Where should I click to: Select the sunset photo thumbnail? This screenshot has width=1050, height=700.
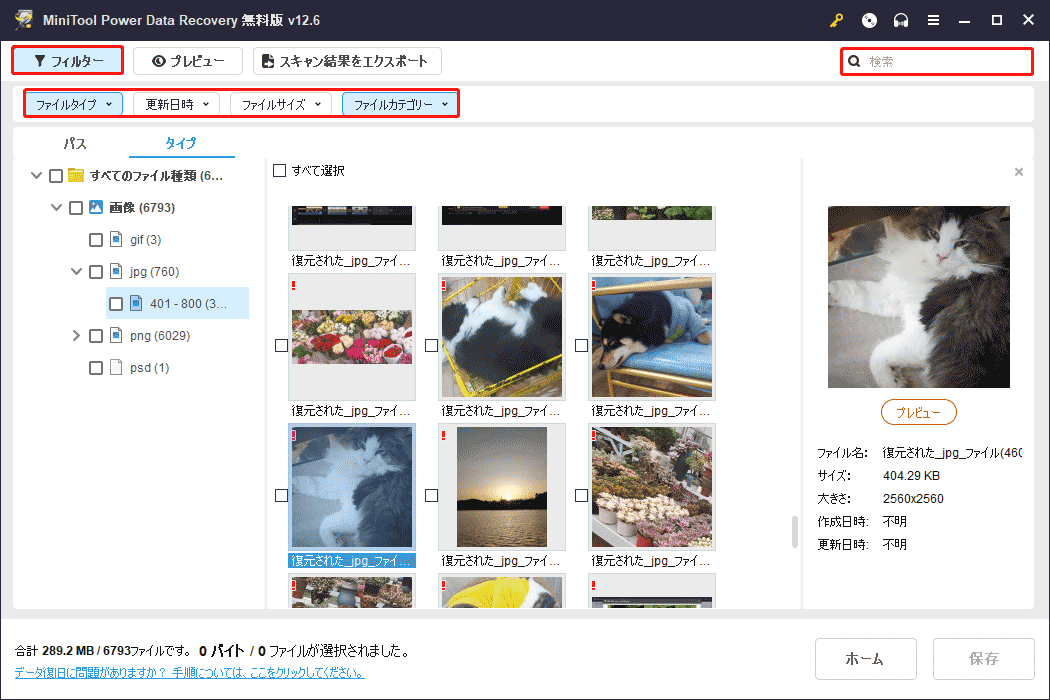(x=501, y=487)
